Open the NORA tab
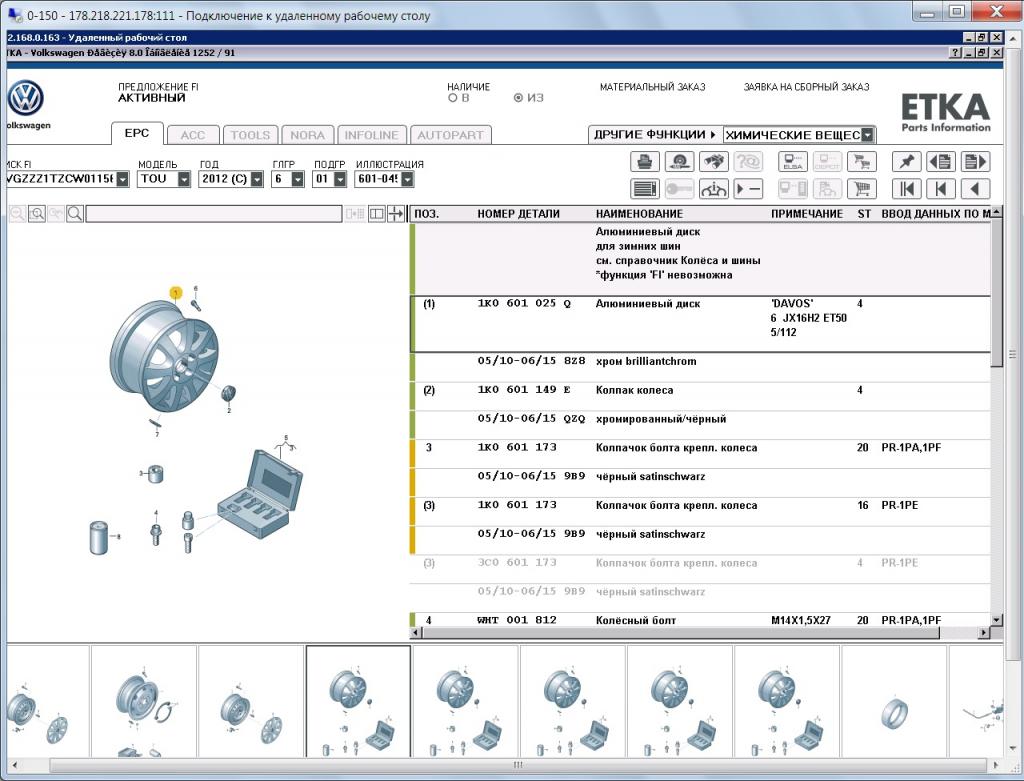1024x781 pixels. (307, 135)
